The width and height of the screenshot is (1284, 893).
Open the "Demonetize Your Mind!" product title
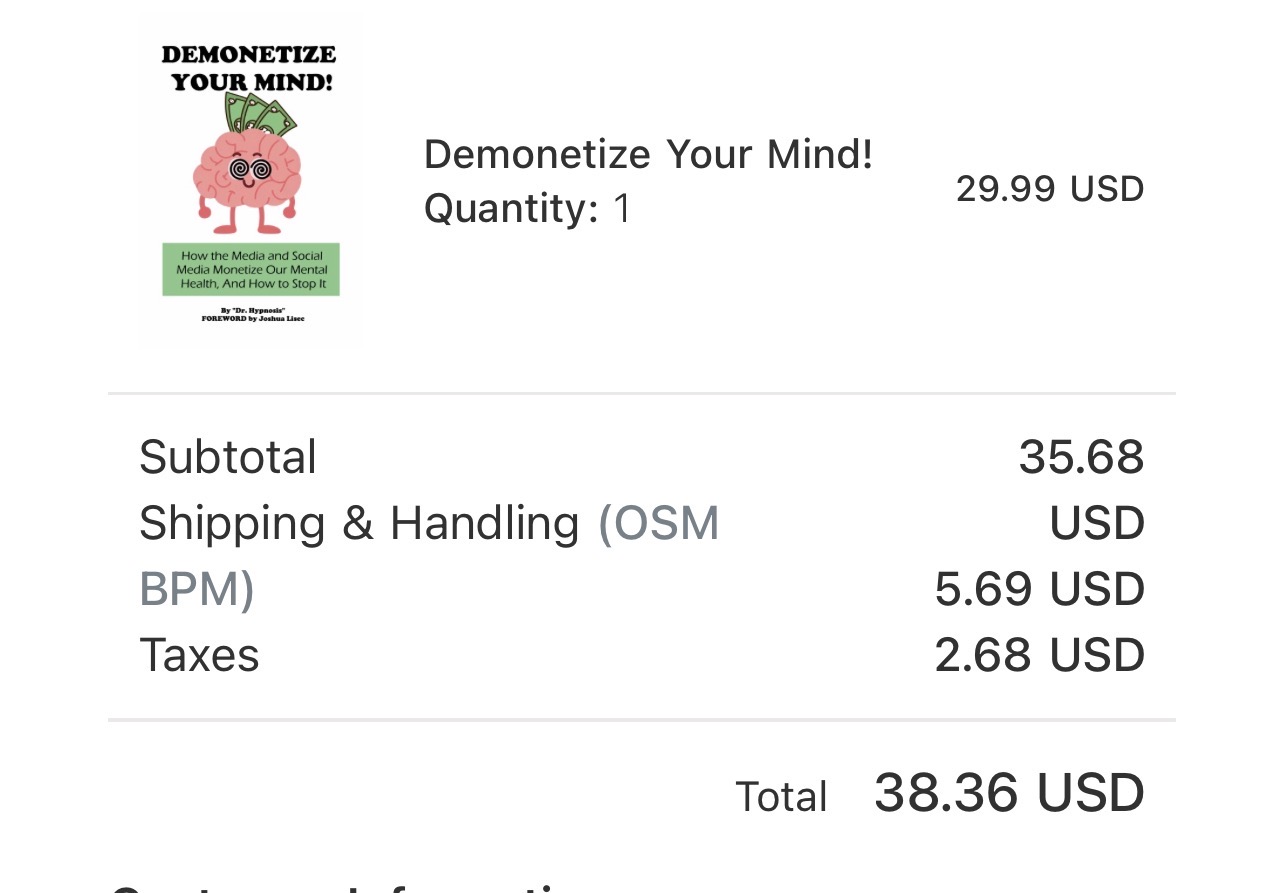pyautogui.click(x=648, y=155)
